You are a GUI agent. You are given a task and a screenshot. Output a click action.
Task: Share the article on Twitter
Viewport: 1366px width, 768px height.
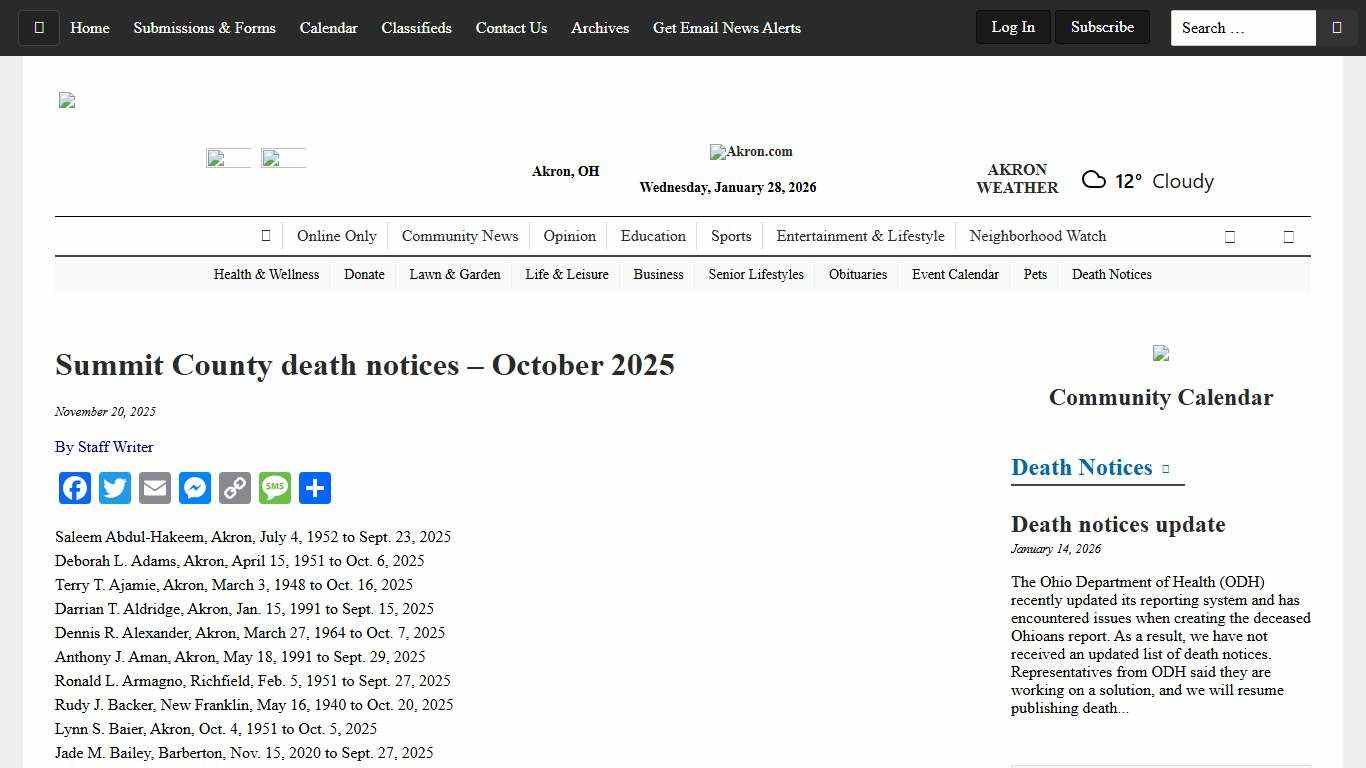click(115, 488)
